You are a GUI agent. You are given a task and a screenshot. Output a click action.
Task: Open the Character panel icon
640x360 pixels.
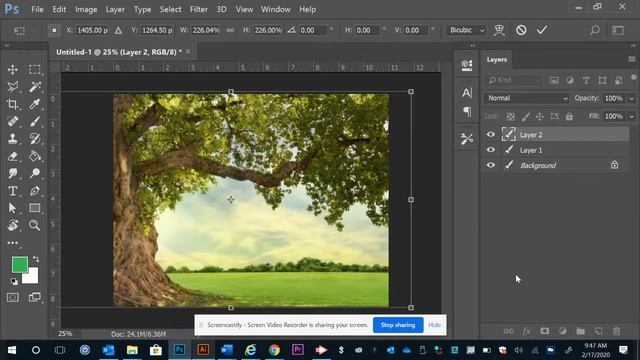(x=467, y=93)
